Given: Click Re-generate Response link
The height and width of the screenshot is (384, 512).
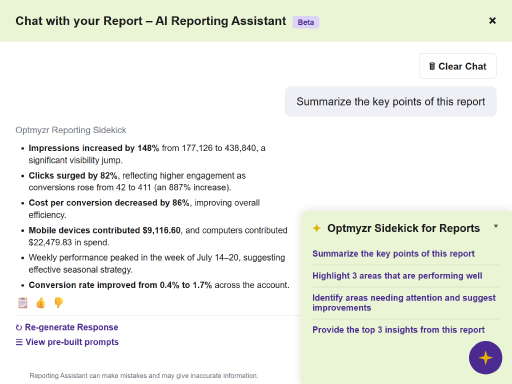Looking at the screenshot, I should click(x=67, y=327).
